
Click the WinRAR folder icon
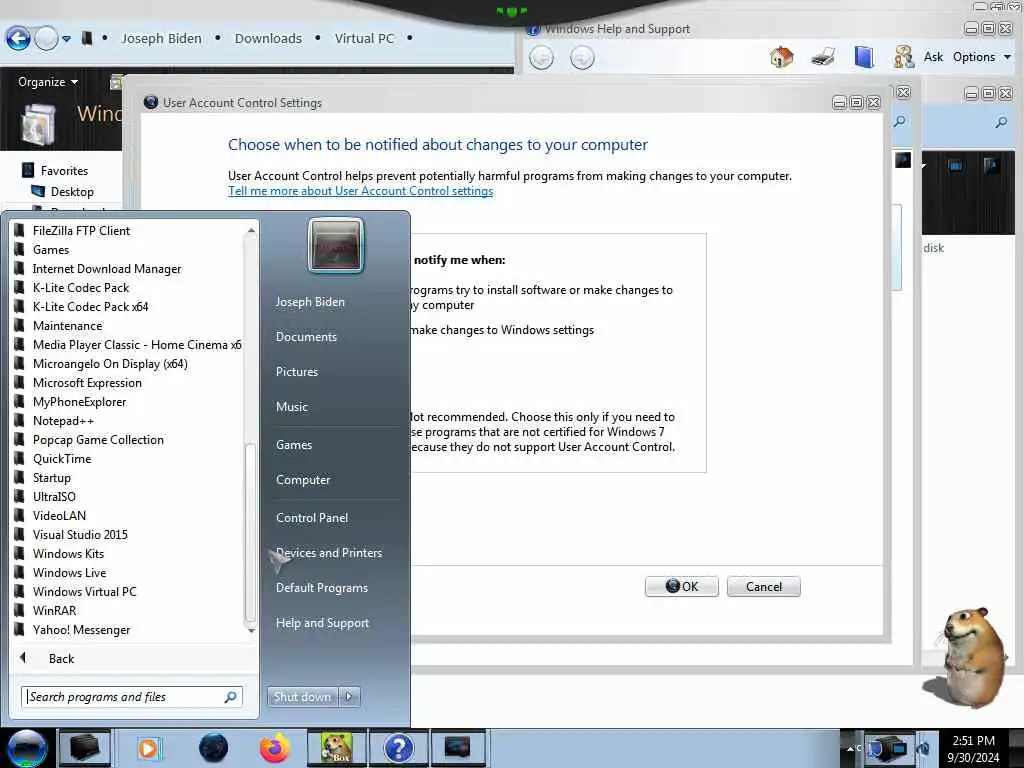tap(20, 610)
